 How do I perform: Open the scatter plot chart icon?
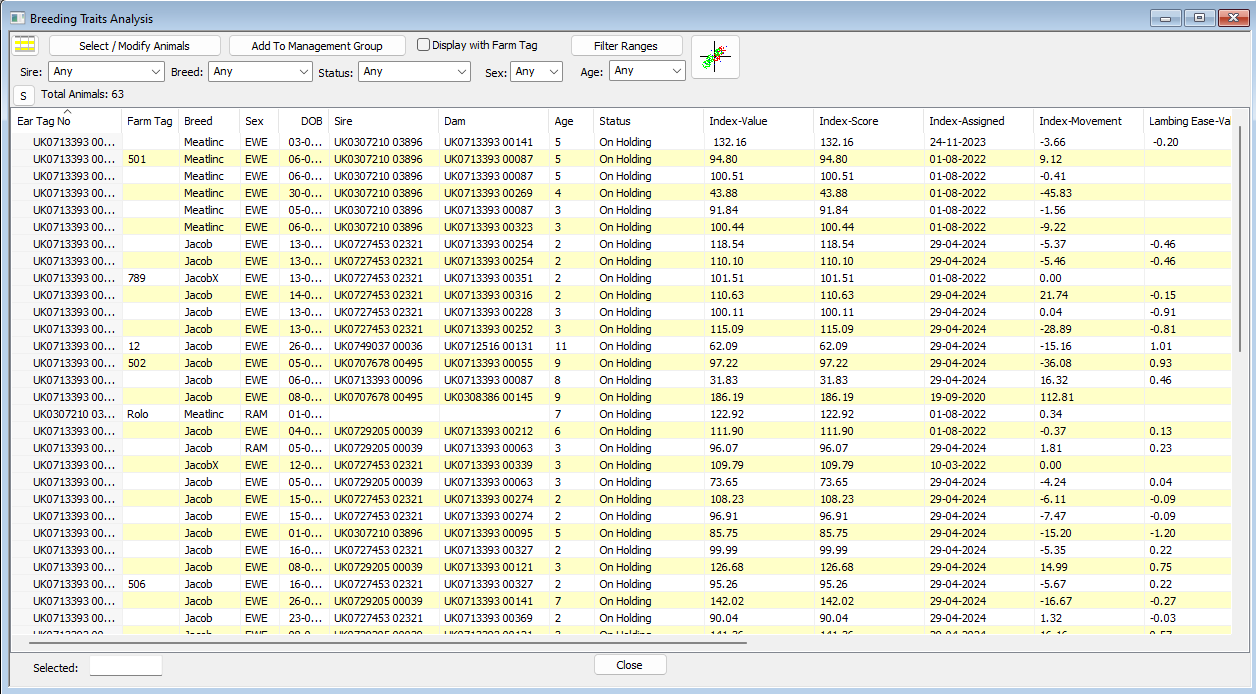coord(715,57)
